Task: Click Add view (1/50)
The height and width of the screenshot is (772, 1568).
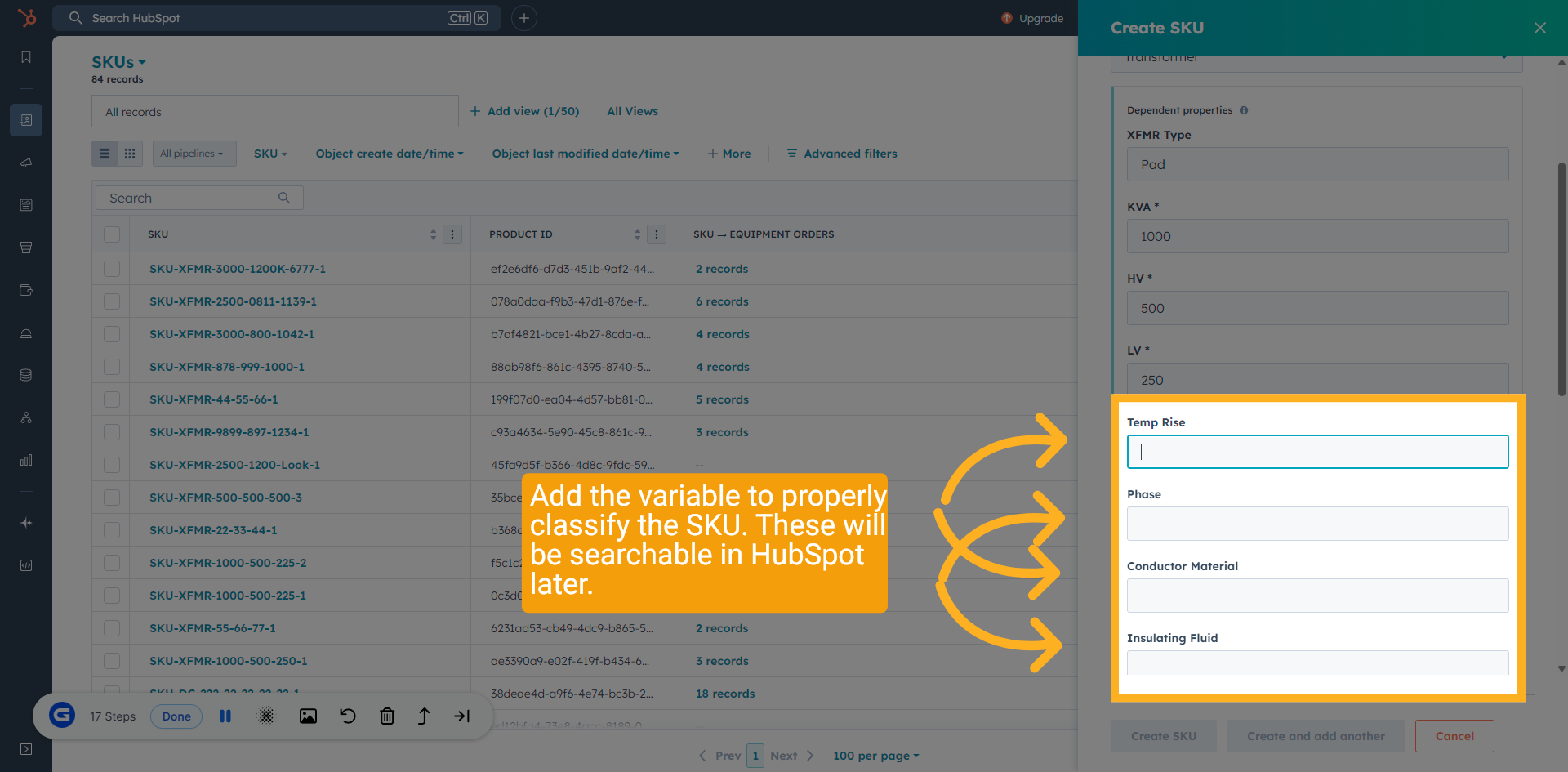Action: coord(524,111)
